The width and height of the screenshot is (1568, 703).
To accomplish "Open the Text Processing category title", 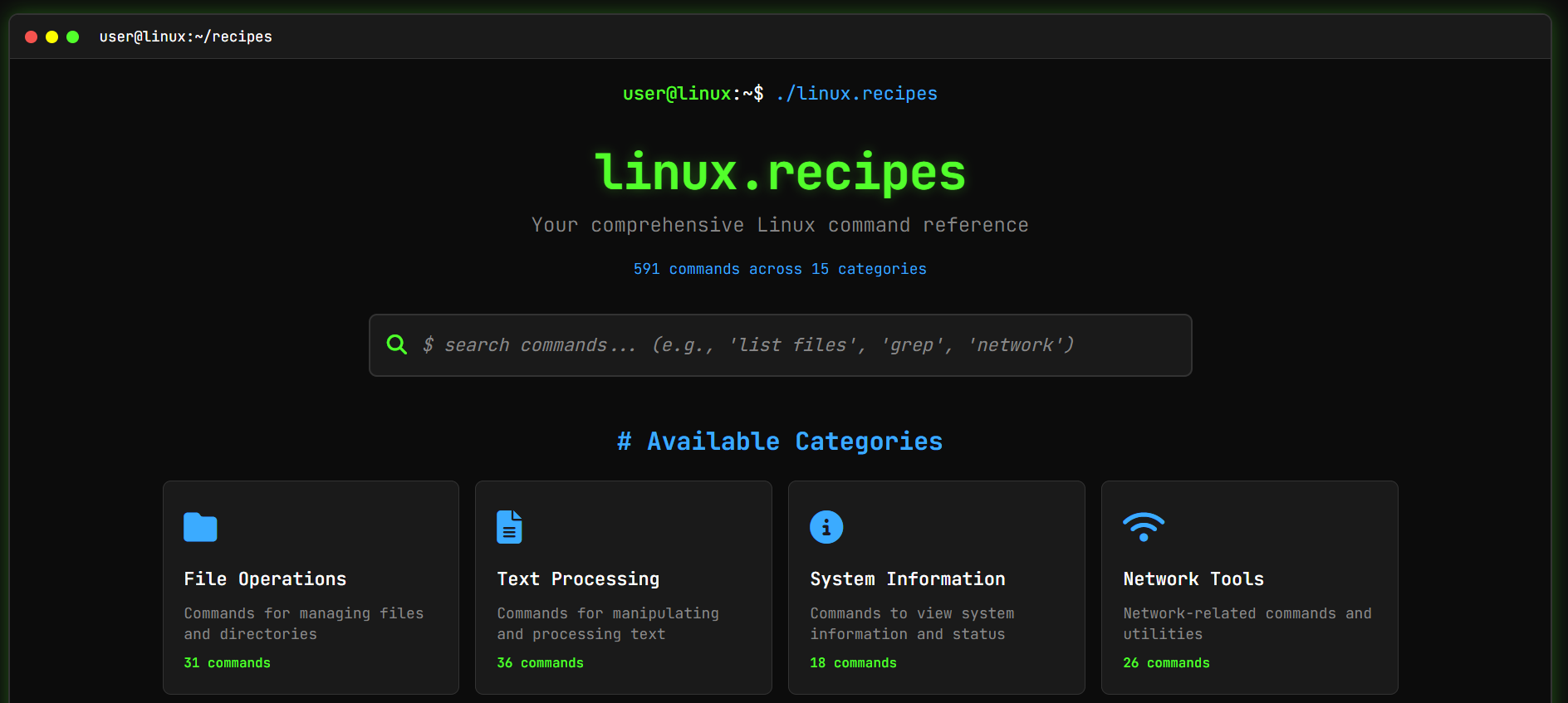I will tap(578, 579).
